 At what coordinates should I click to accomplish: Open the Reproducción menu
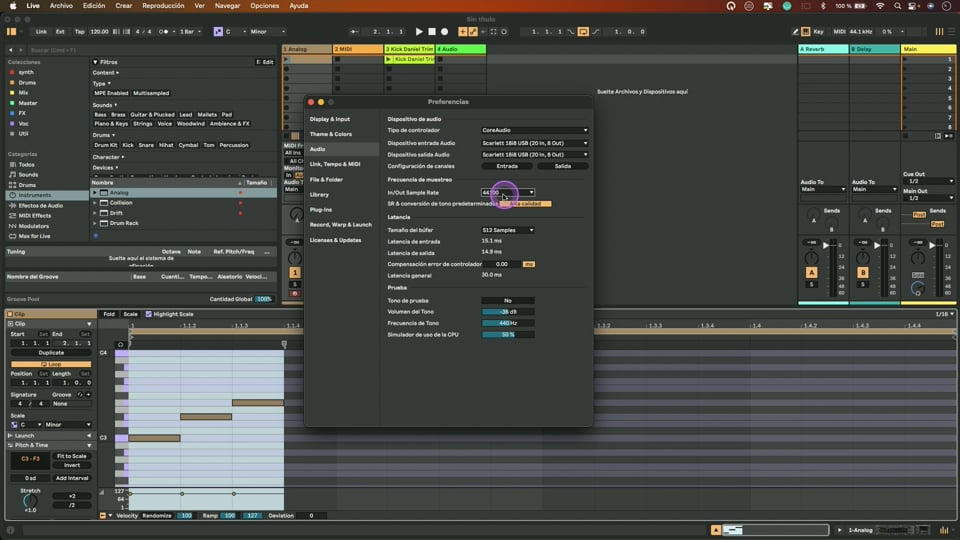[x=163, y=6]
